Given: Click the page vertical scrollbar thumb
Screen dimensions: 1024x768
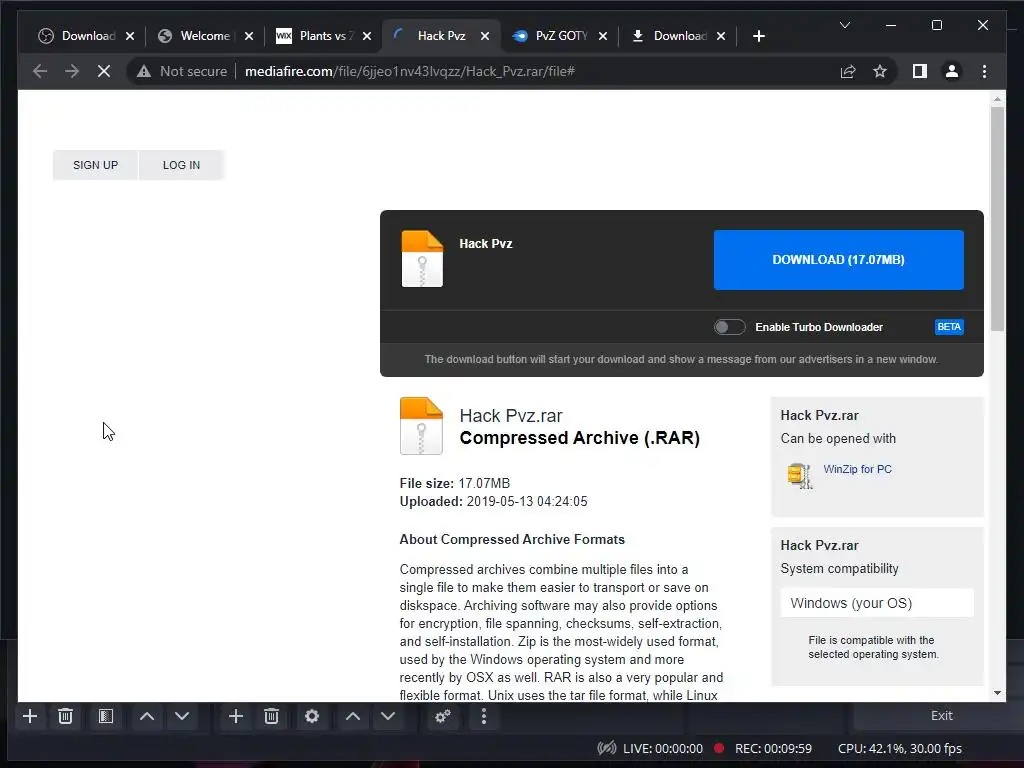Looking at the screenshot, I should pos(997,219).
